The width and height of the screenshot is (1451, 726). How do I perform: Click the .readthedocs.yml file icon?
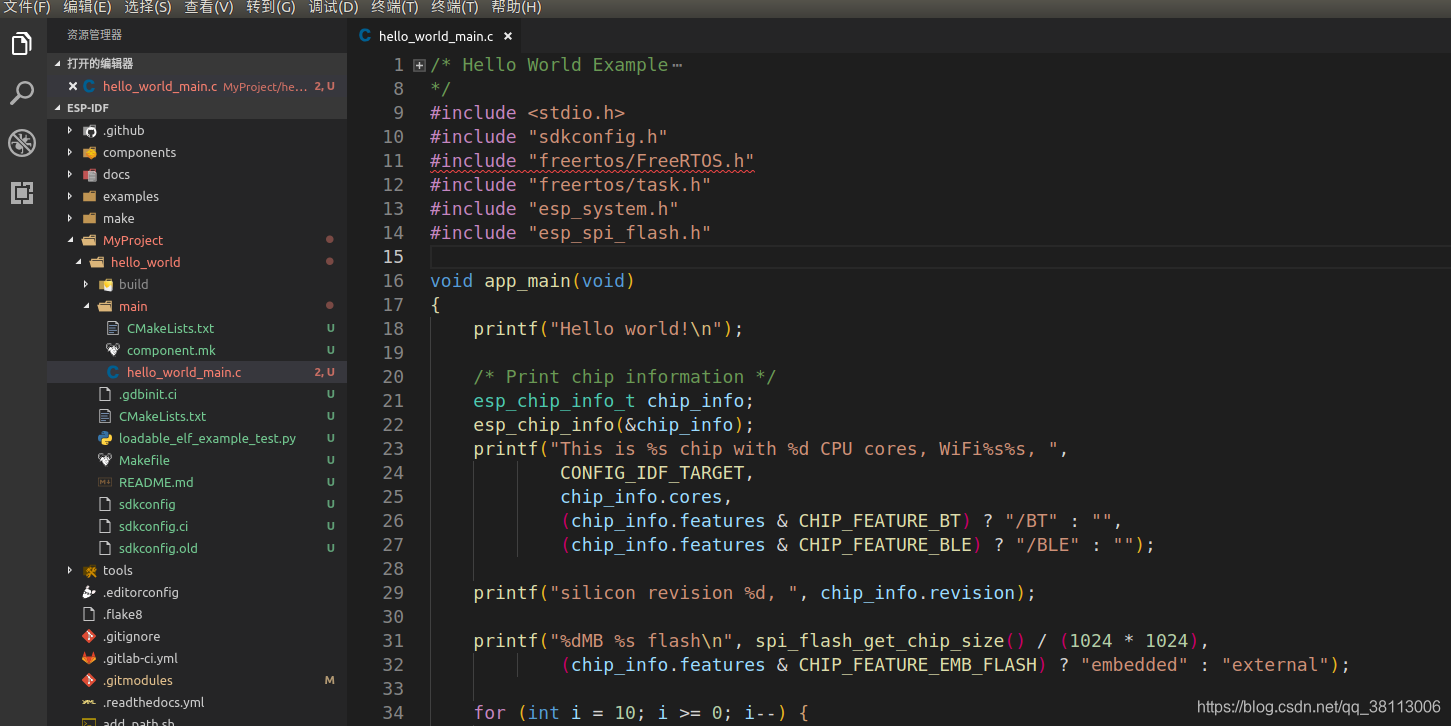[89, 703]
